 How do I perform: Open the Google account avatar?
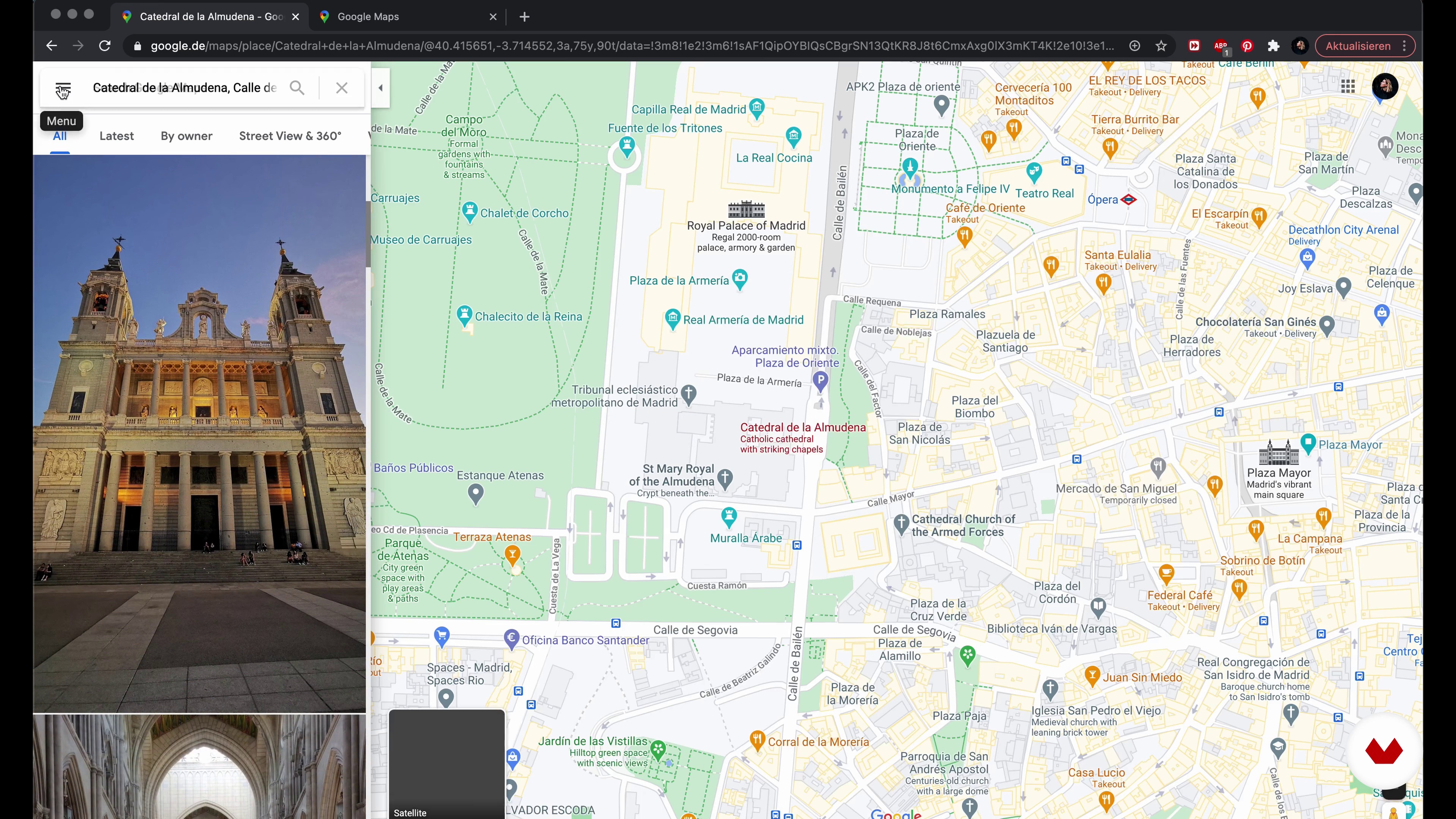click(x=1385, y=86)
